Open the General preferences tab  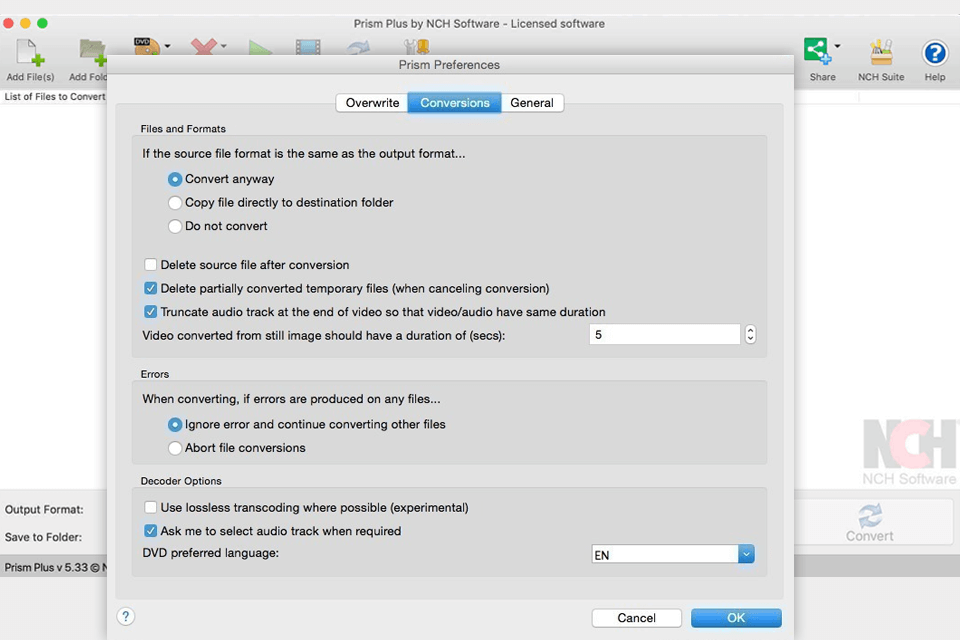click(x=532, y=103)
